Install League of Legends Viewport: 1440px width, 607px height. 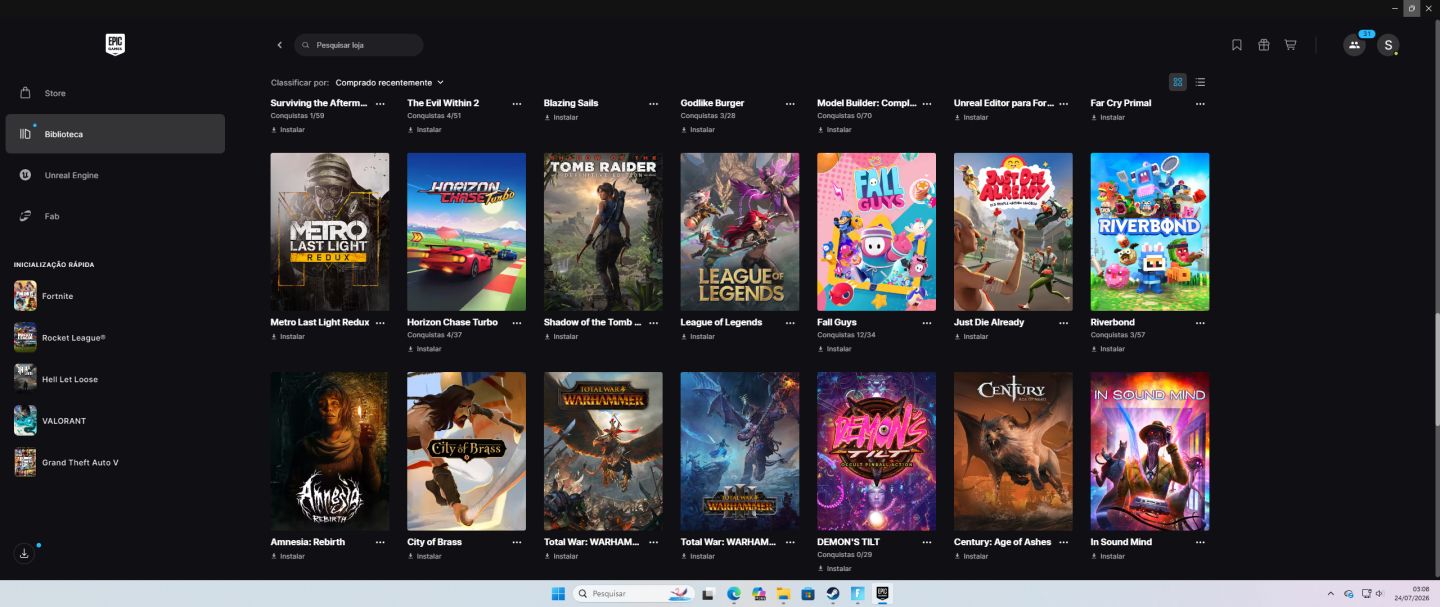click(x=698, y=337)
